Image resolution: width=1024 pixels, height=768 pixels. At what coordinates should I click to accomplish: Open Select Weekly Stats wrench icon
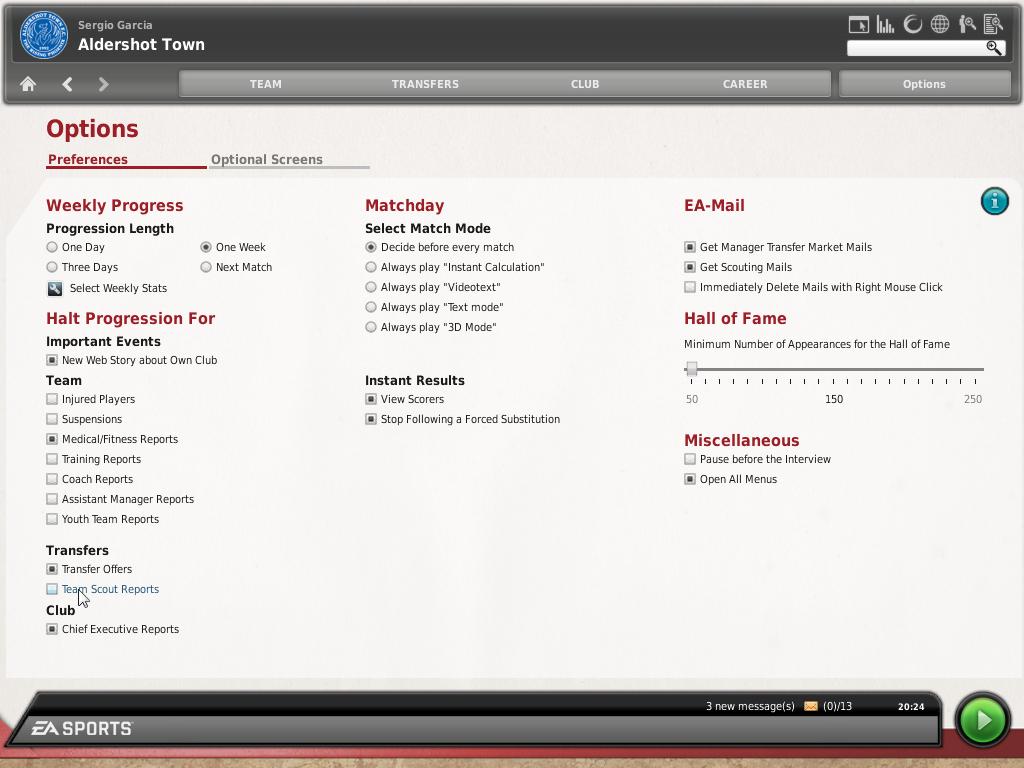[x=55, y=288]
